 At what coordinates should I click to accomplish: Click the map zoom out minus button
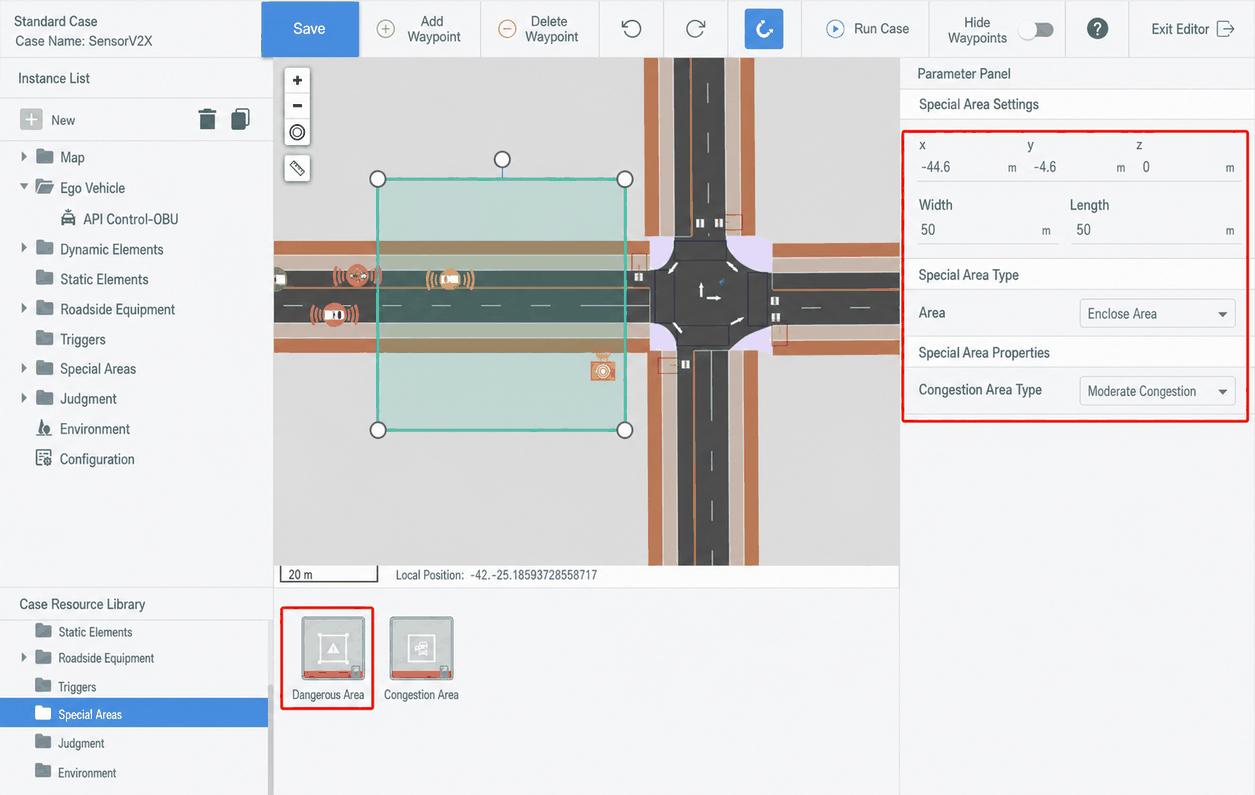297,105
